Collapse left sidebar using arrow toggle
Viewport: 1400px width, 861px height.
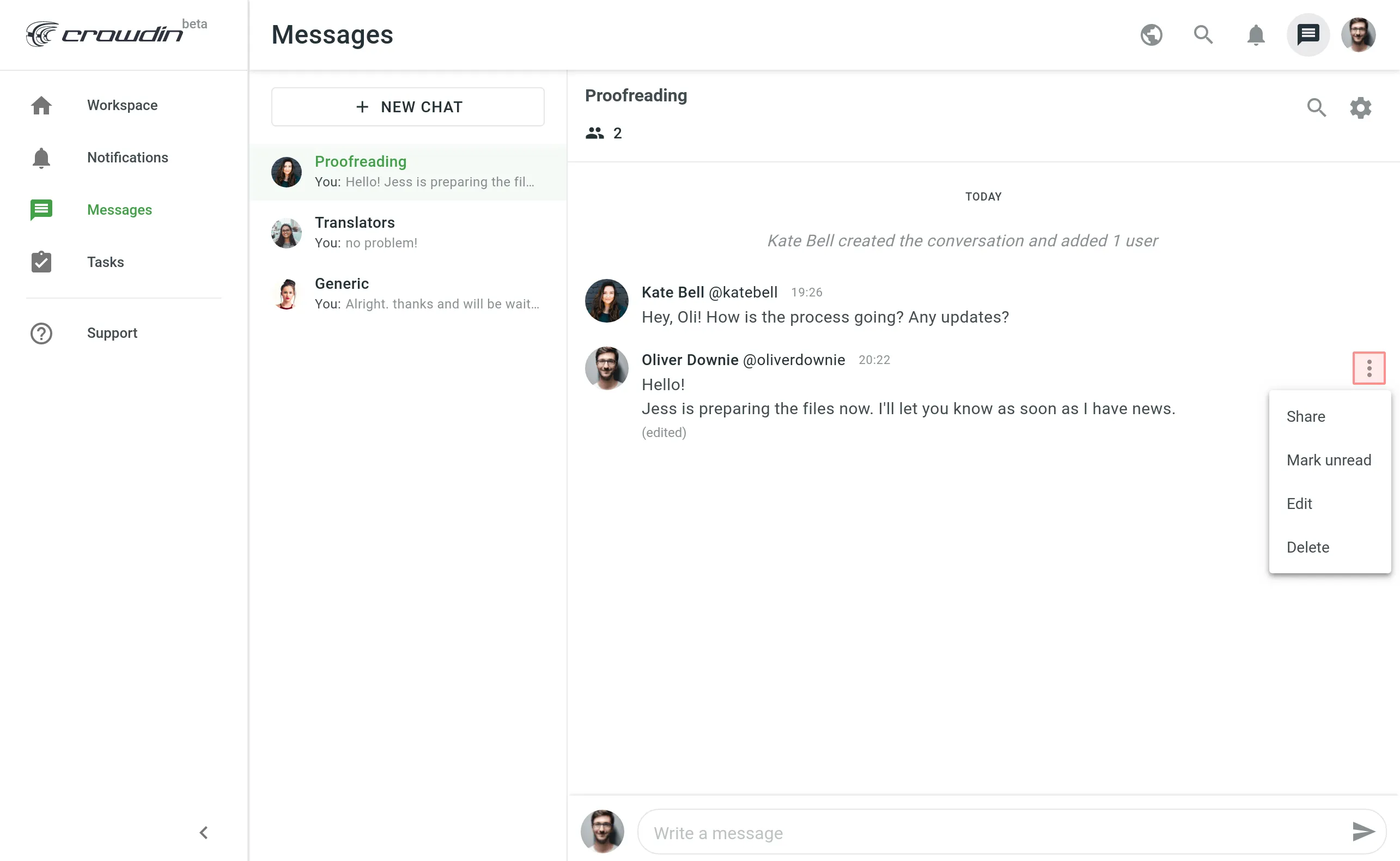[x=204, y=832]
